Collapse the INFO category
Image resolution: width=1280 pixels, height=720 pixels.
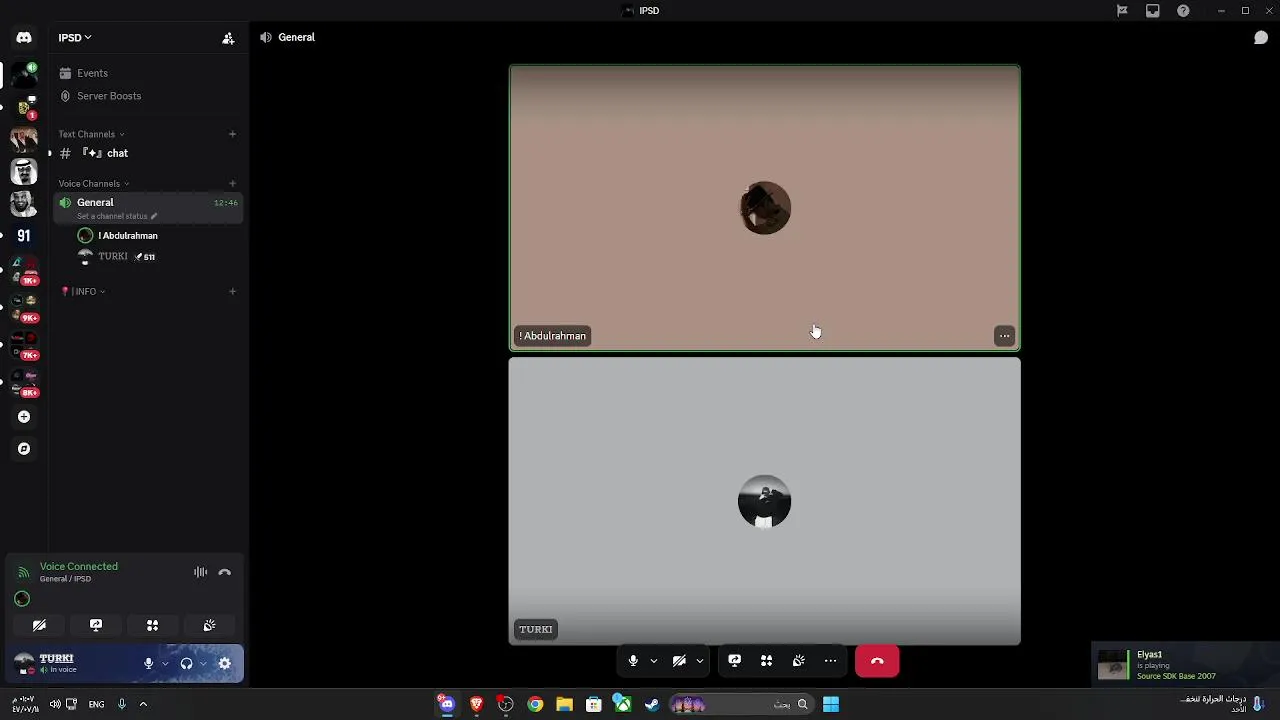pos(83,292)
